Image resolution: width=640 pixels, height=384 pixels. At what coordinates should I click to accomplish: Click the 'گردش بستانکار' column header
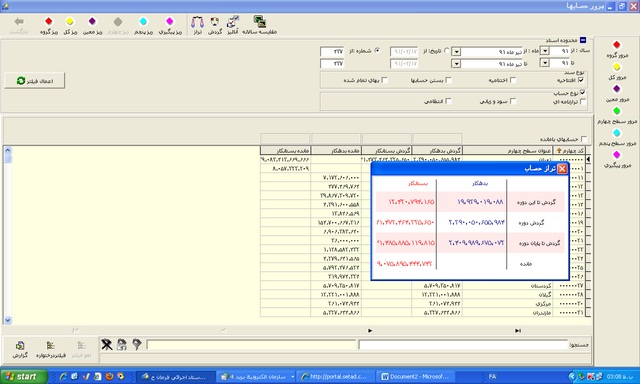click(387, 151)
